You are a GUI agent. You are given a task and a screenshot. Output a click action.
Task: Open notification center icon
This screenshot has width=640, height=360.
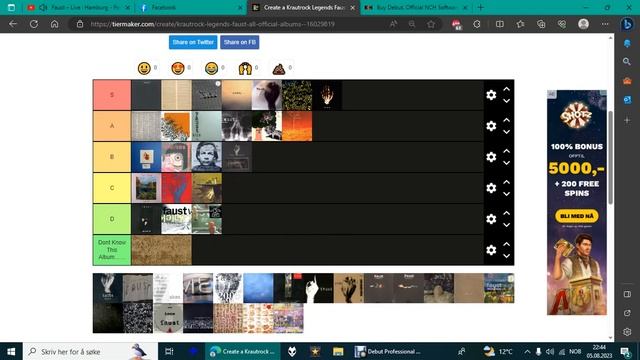[625, 351]
